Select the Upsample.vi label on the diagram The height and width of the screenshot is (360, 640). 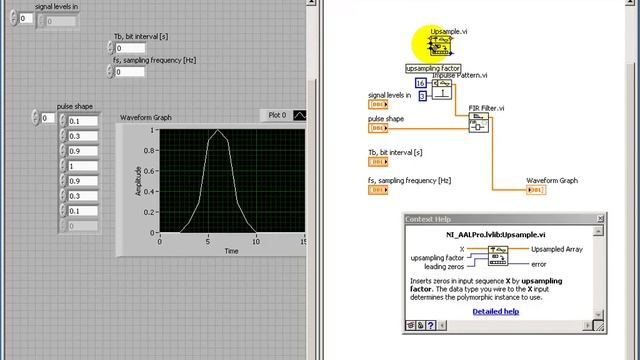tap(449, 31)
